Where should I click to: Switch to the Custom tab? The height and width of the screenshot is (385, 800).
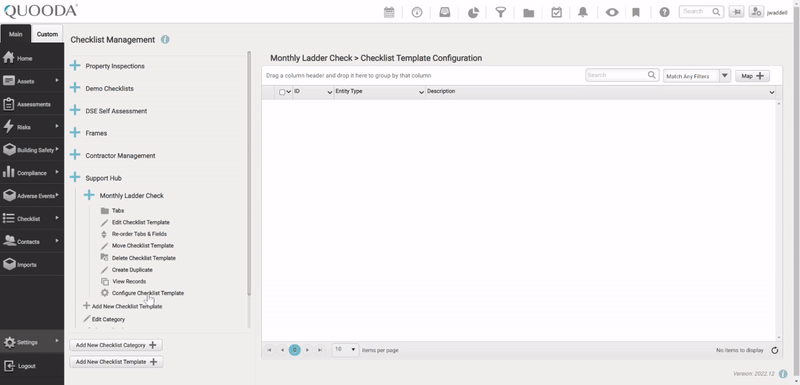(47, 34)
